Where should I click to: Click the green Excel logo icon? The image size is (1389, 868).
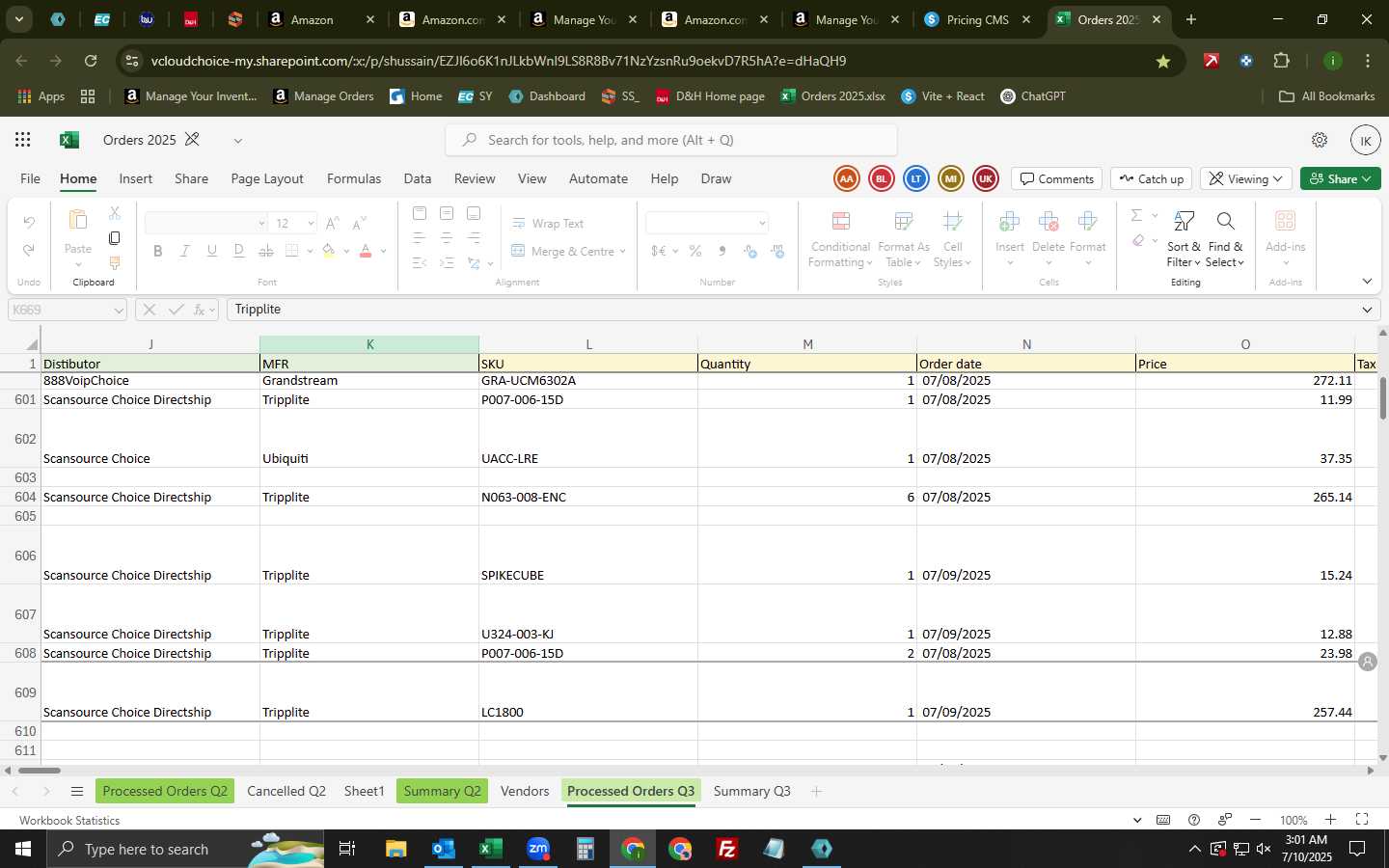[68, 140]
